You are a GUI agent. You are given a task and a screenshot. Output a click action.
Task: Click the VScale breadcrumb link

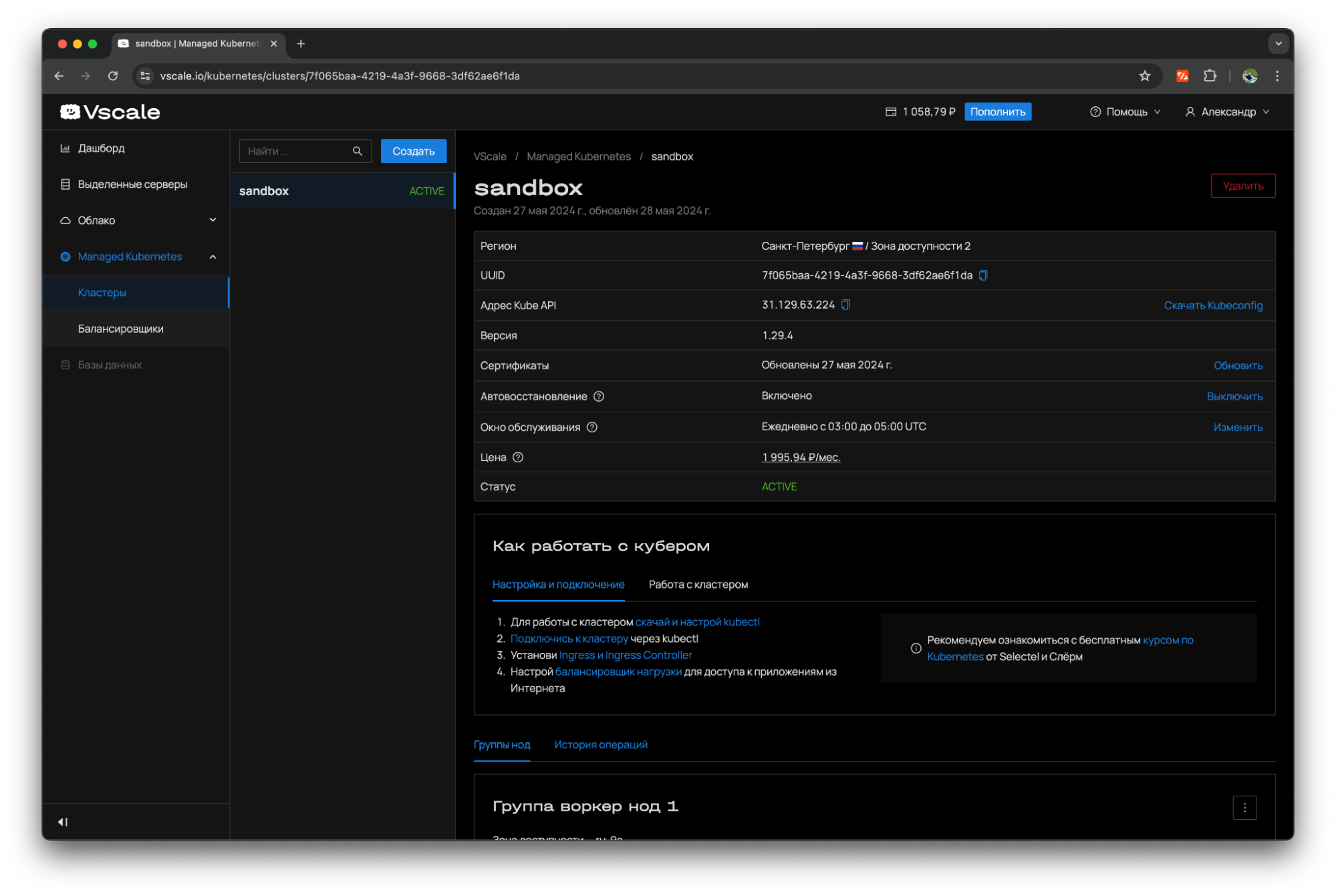point(490,156)
